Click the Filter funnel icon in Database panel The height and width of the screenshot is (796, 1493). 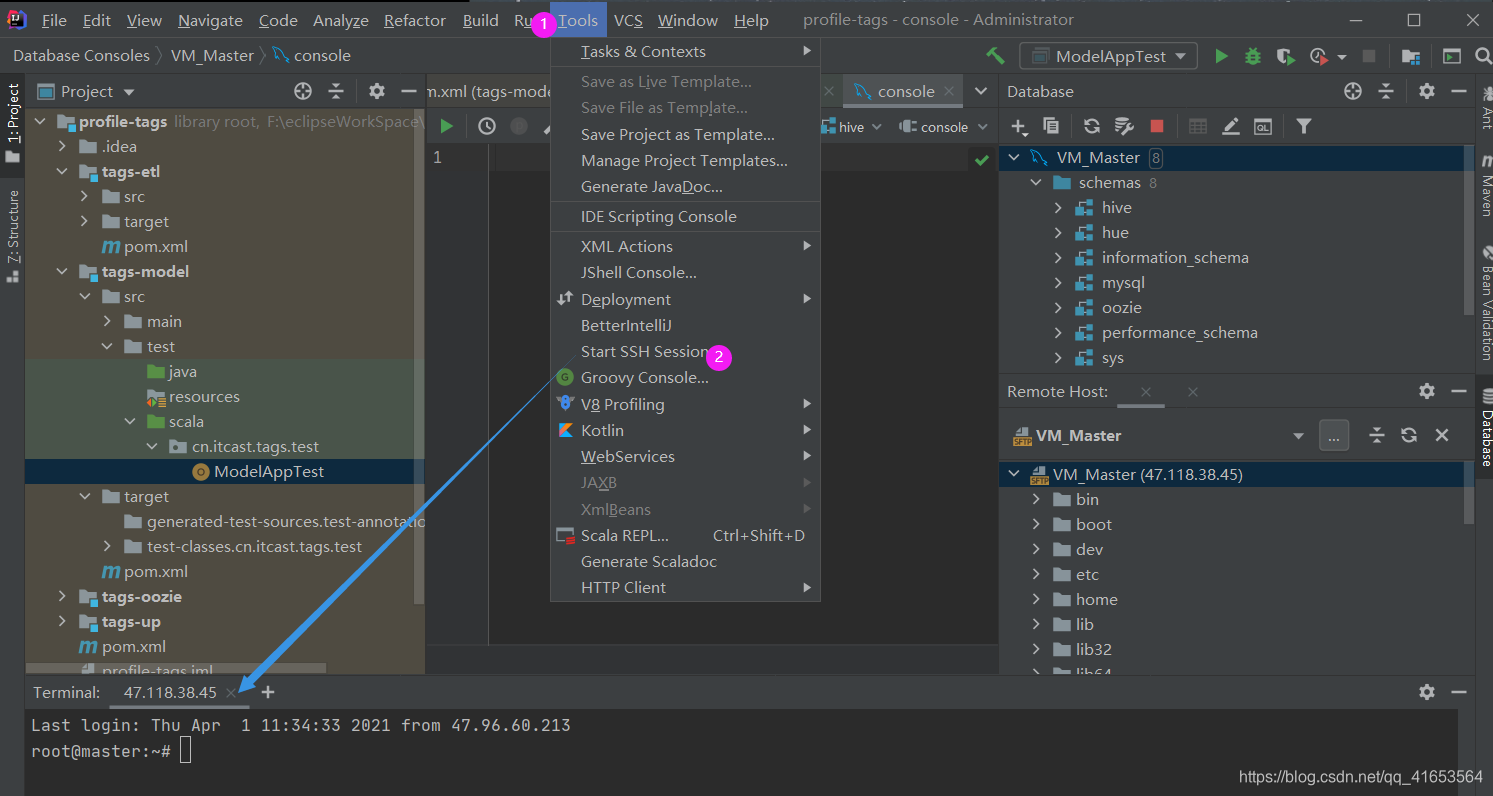point(1304,126)
